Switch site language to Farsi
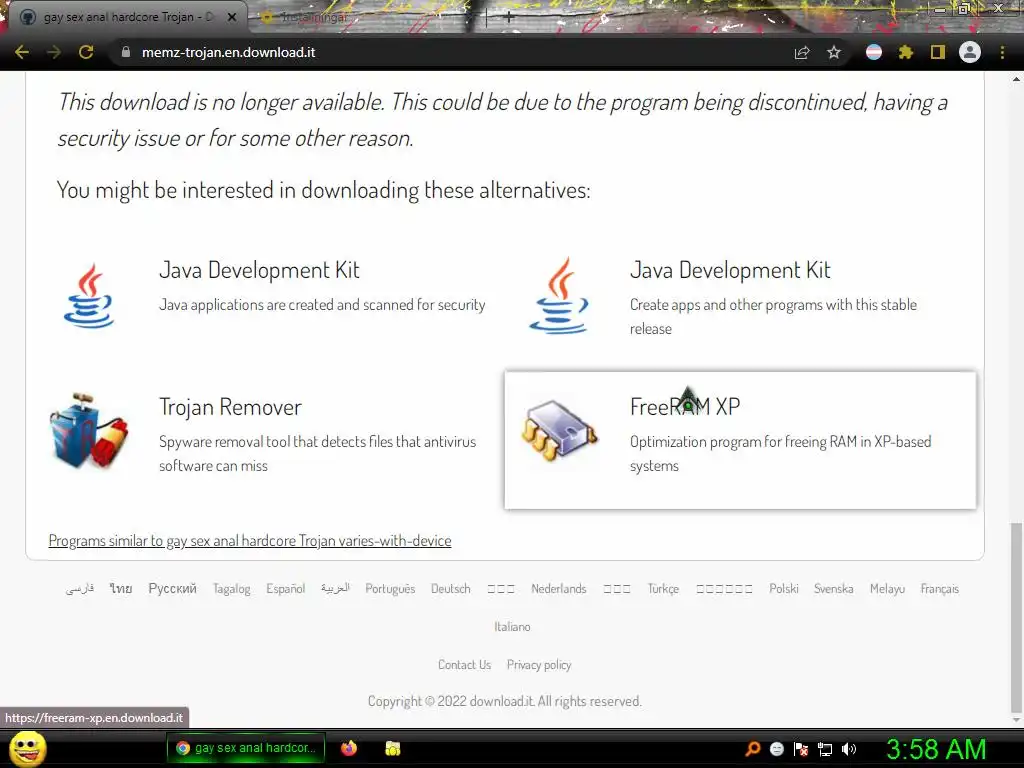 point(80,588)
